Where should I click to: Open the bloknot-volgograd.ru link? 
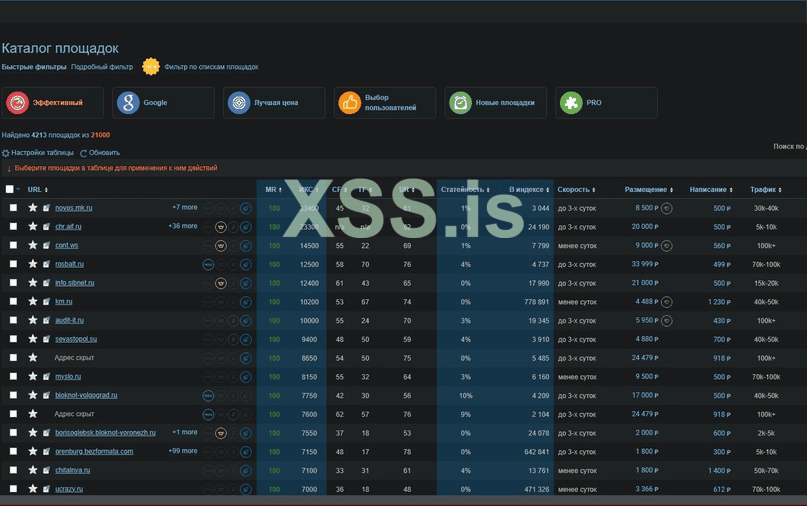tap(86, 395)
